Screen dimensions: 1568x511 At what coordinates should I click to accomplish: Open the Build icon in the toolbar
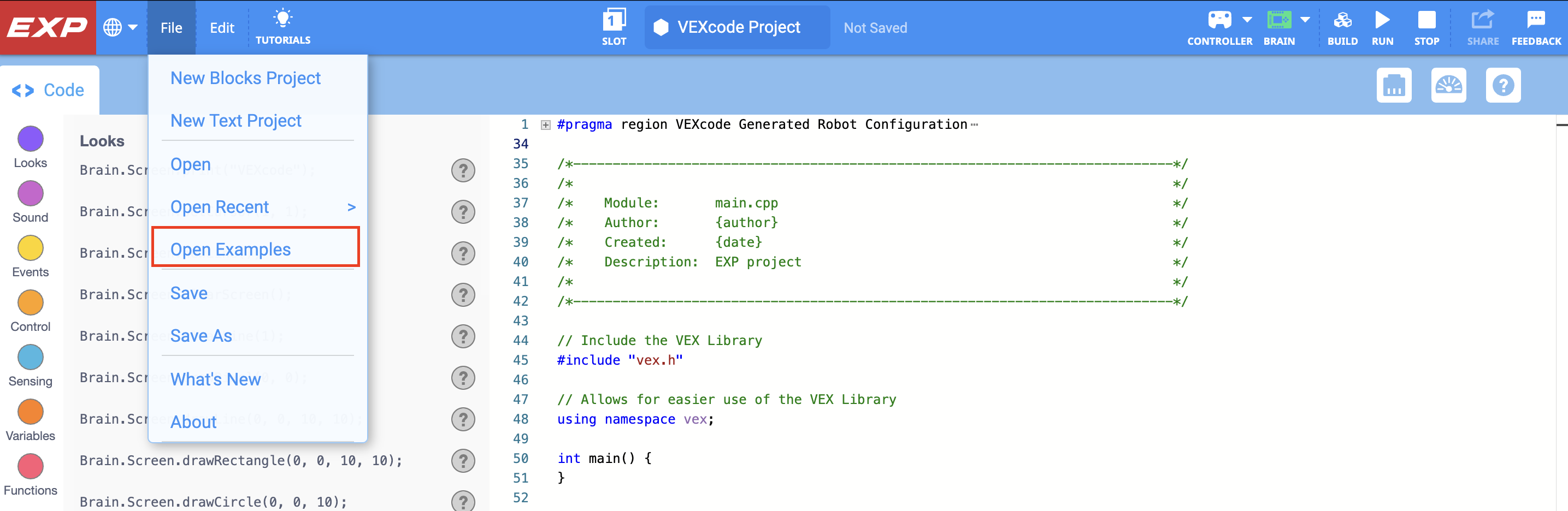[1343, 25]
